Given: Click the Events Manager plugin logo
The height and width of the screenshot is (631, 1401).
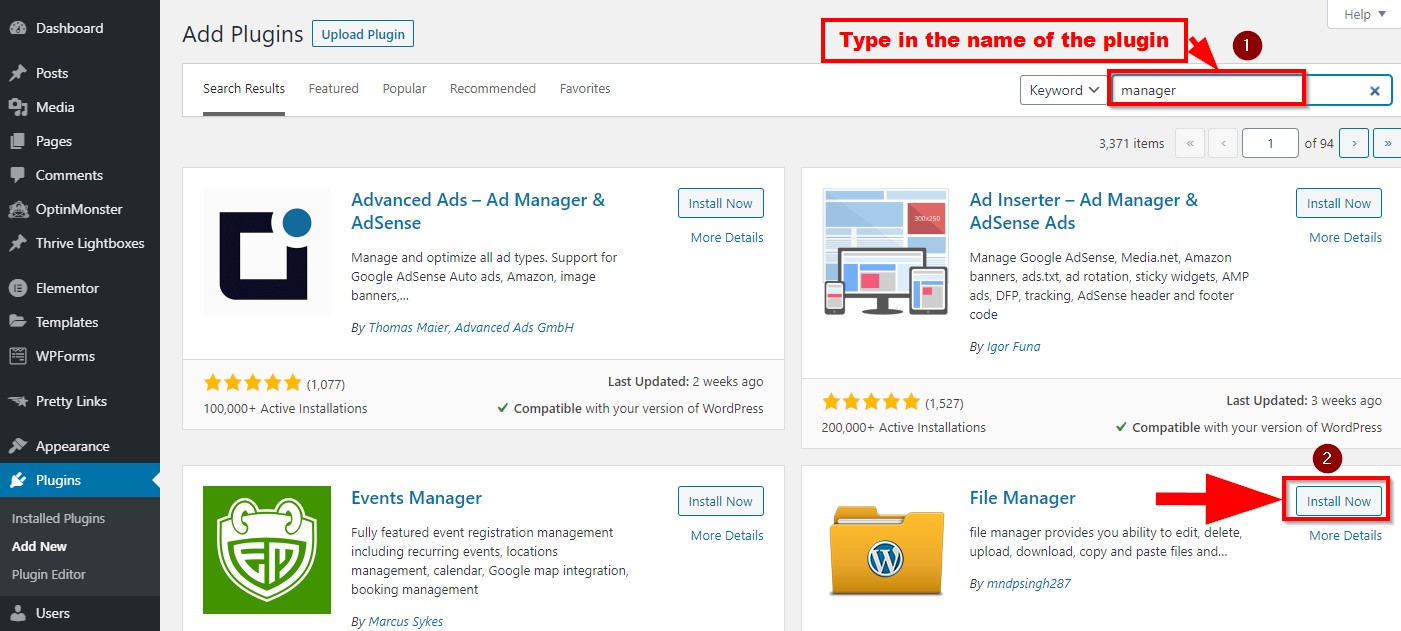Looking at the screenshot, I should pyautogui.click(x=267, y=550).
